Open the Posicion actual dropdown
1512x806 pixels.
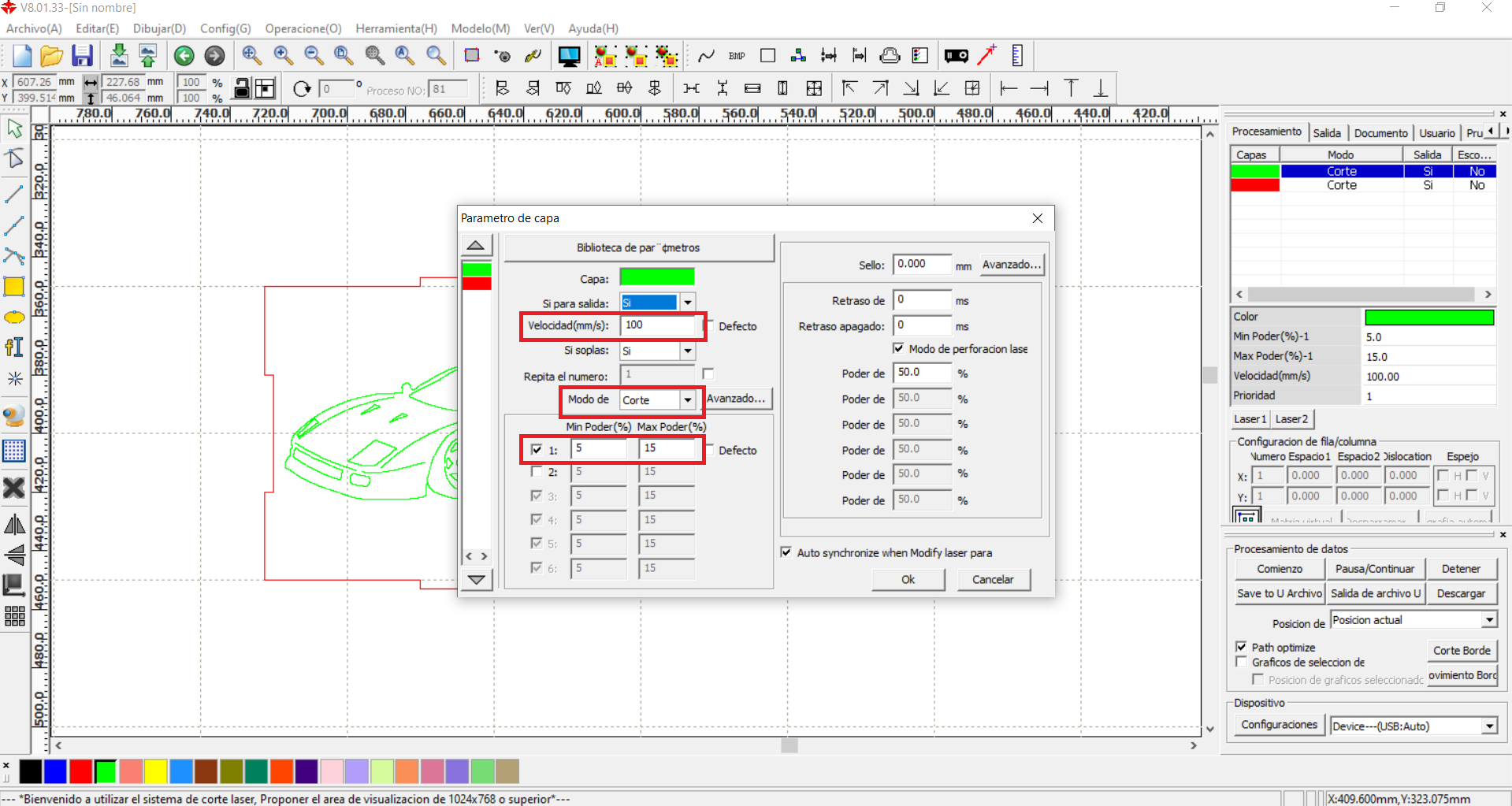pos(1489,620)
